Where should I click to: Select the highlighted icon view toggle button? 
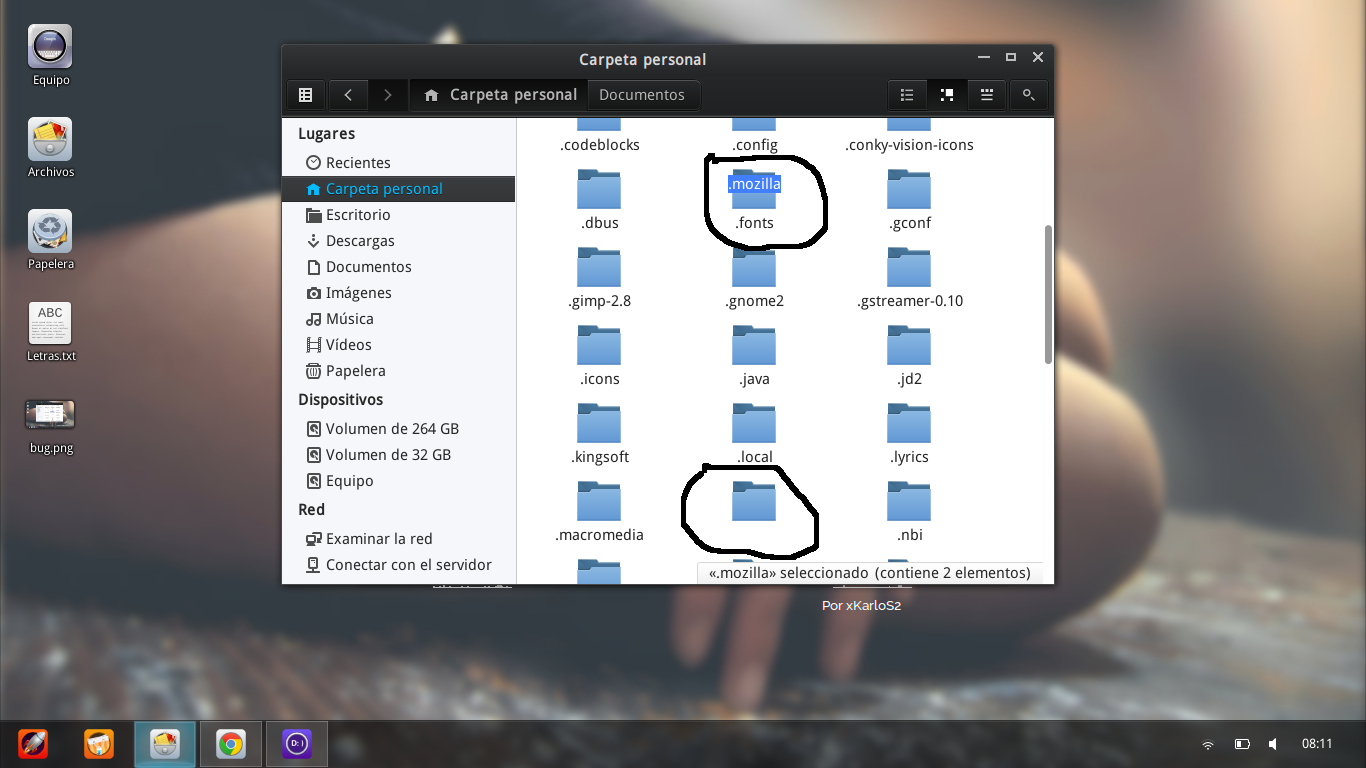tap(947, 95)
